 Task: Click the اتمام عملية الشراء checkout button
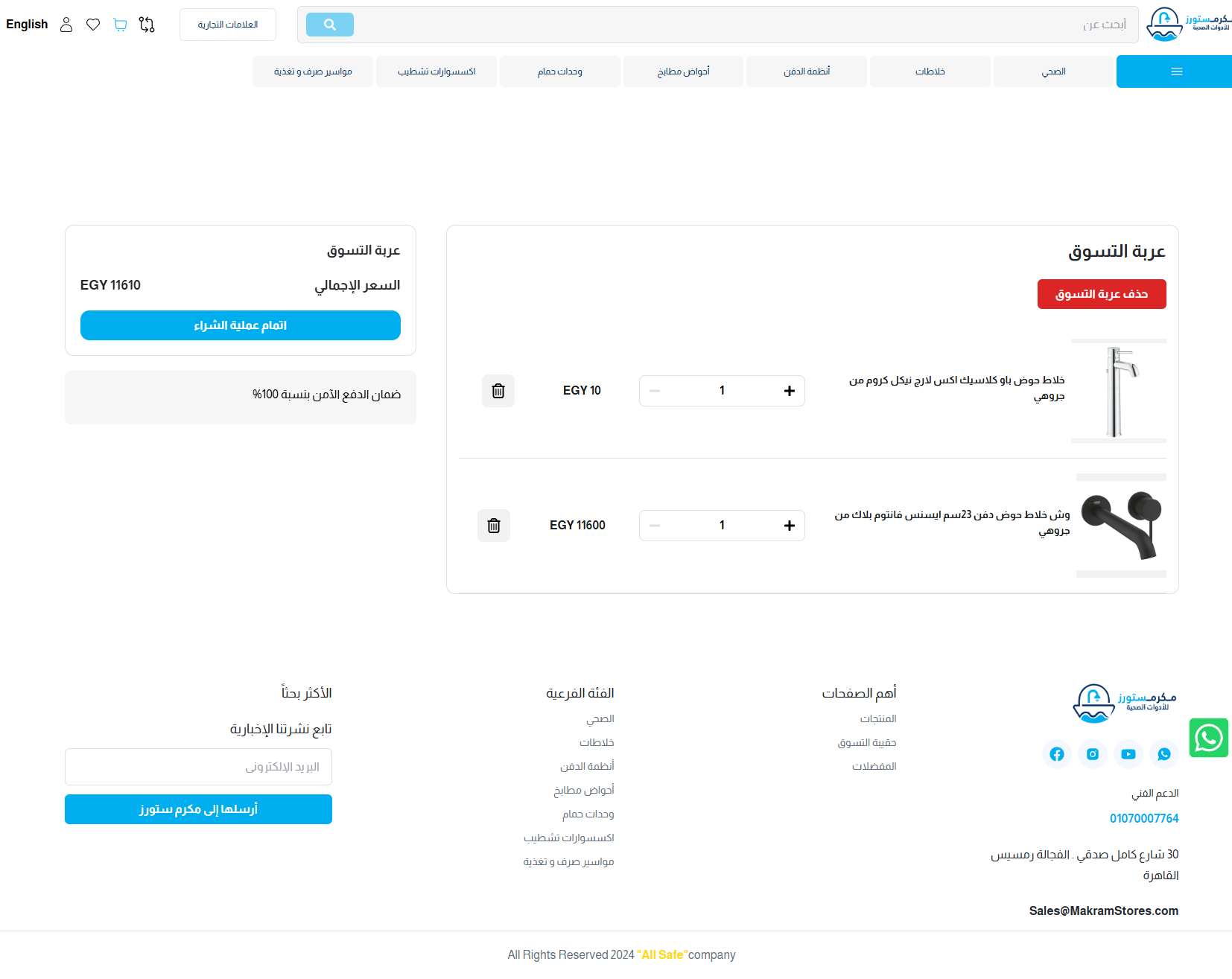click(x=240, y=325)
